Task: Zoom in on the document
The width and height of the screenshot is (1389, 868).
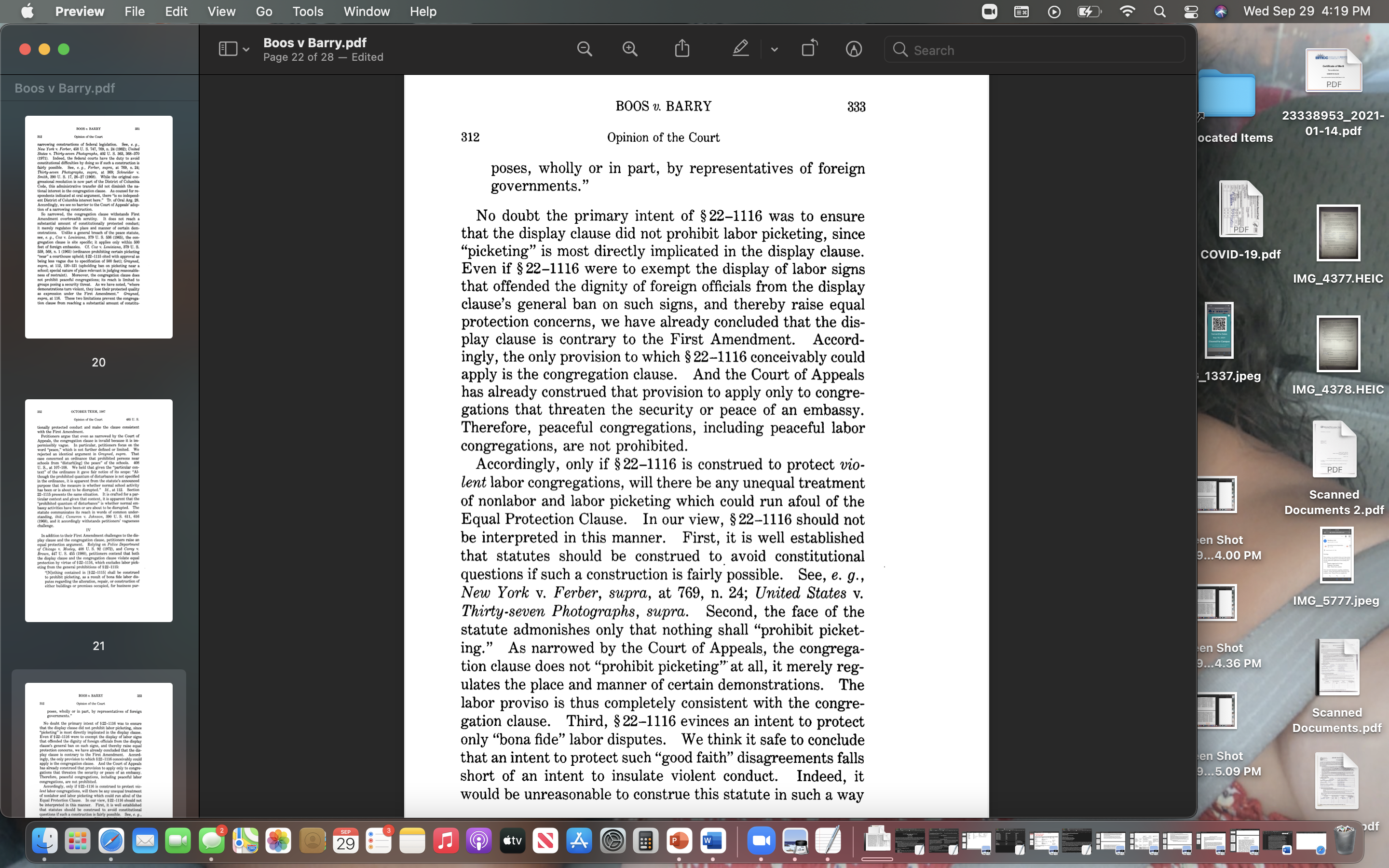Action: click(630, 48)
